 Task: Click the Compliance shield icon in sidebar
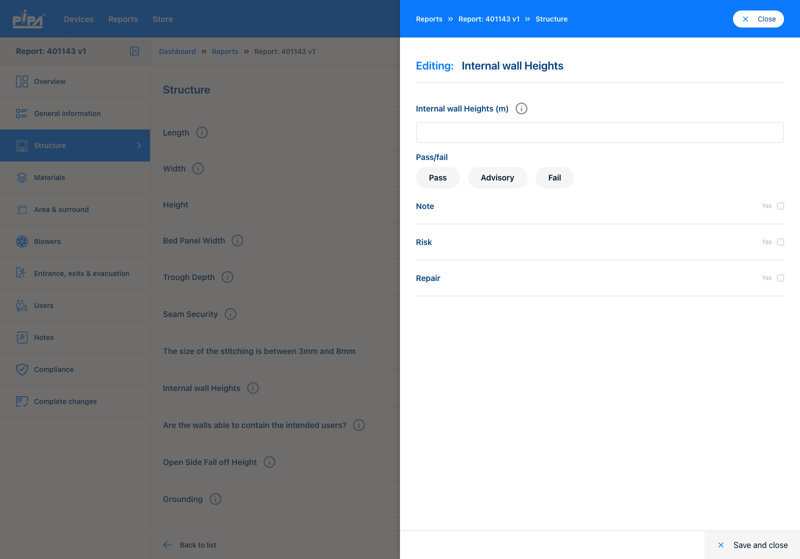22,370
